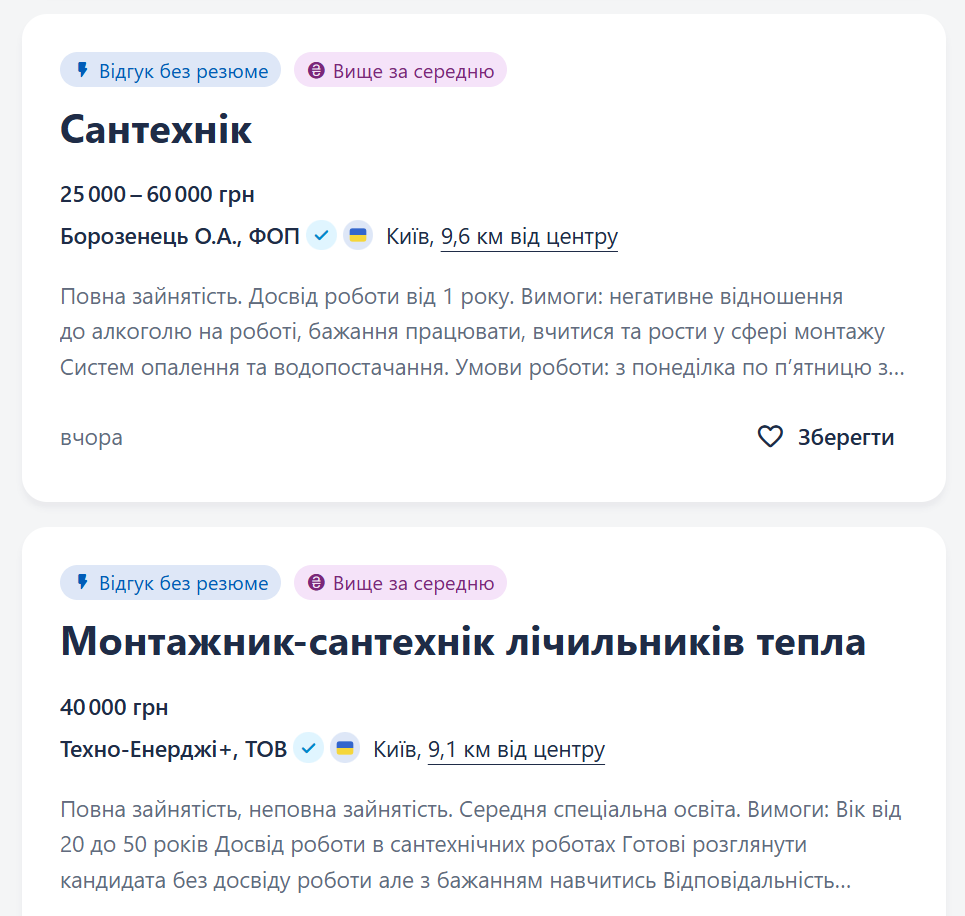
Task: Click the verified checkmark beside Борозенець О.А., ФОП
Action: 321,235
